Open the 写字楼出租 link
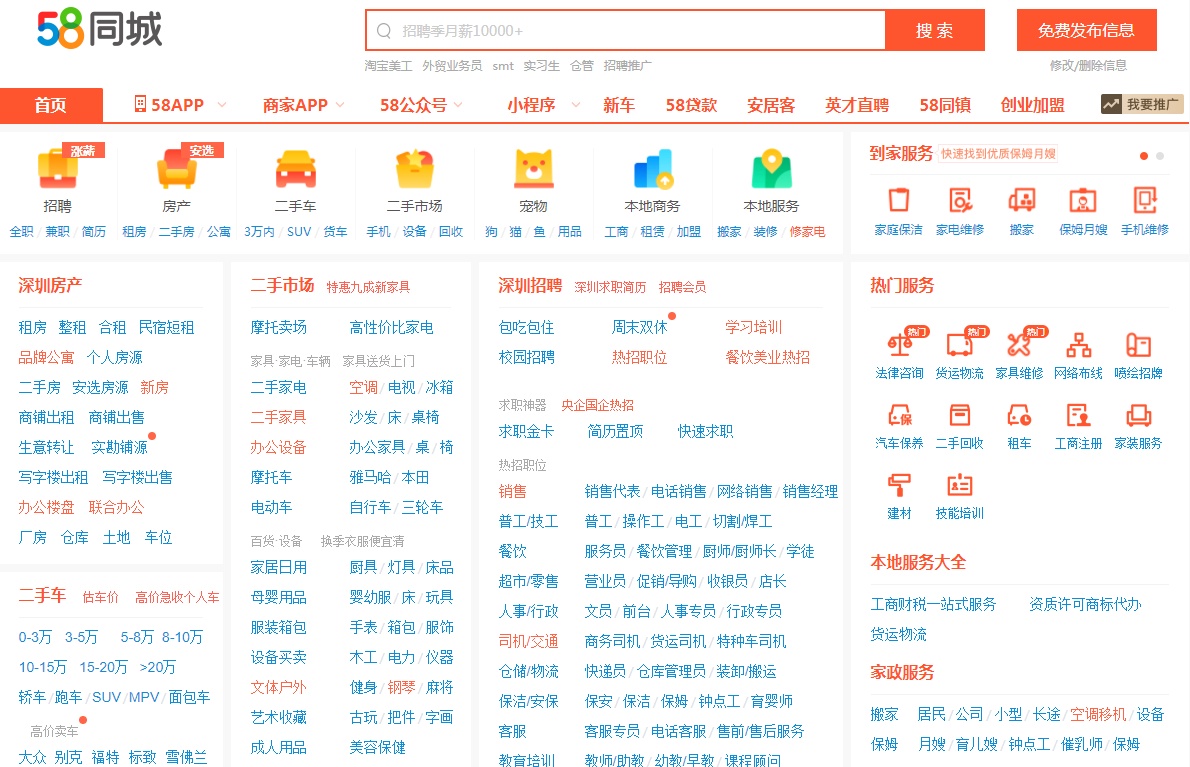The height and width of the screenshot is (767, 1190). point(53,477)
